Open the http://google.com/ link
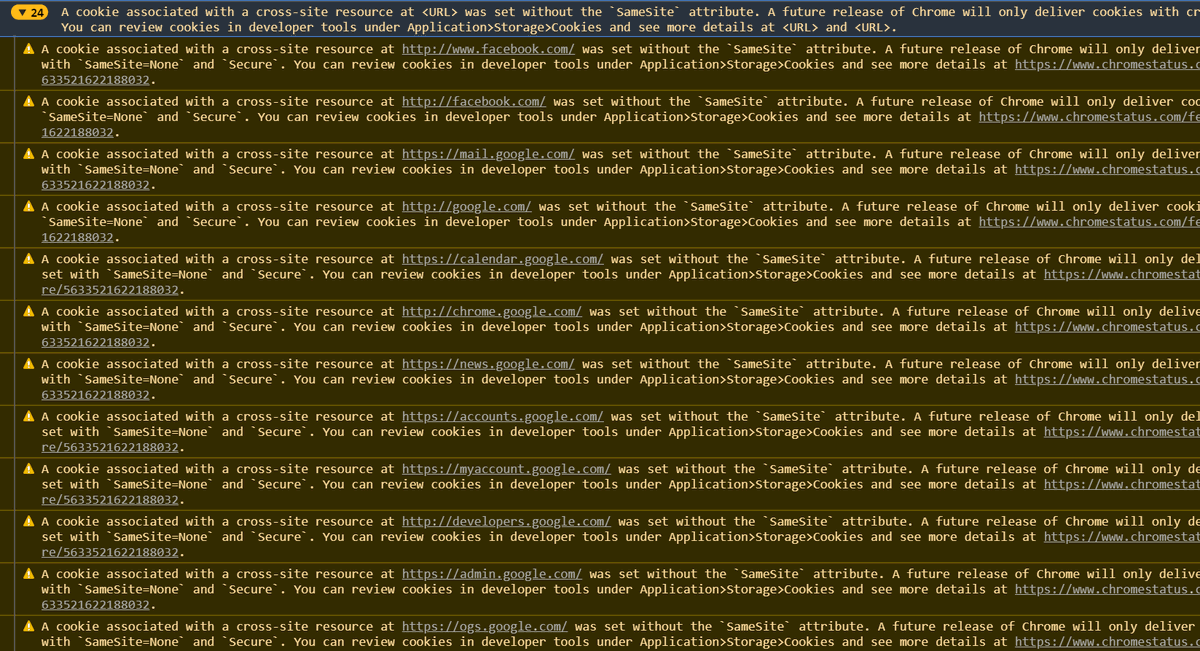The image size is (1200, 651). 467,207
